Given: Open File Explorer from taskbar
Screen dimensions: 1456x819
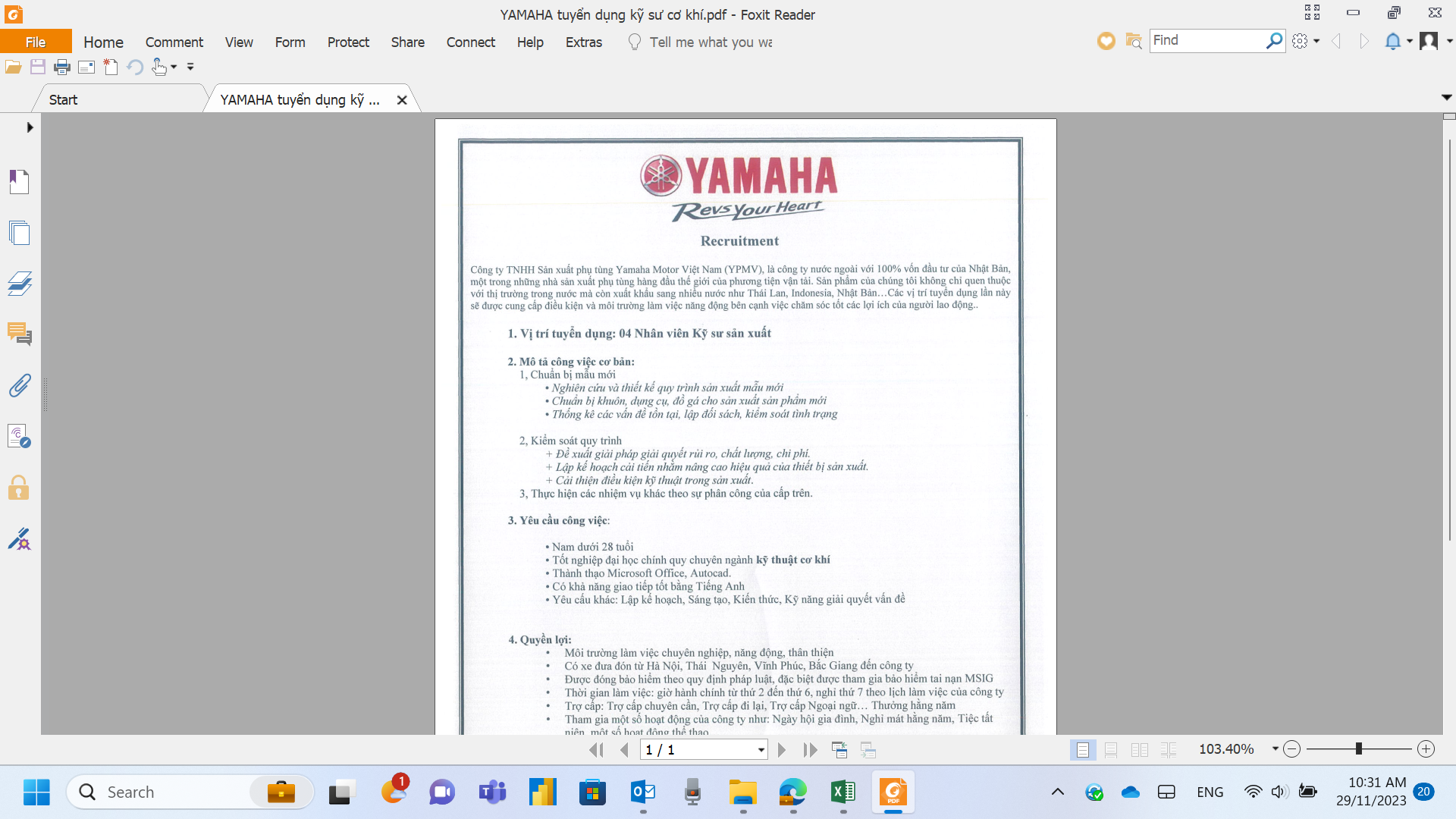Looking at the screenshot, I should (x=742, y=792).
